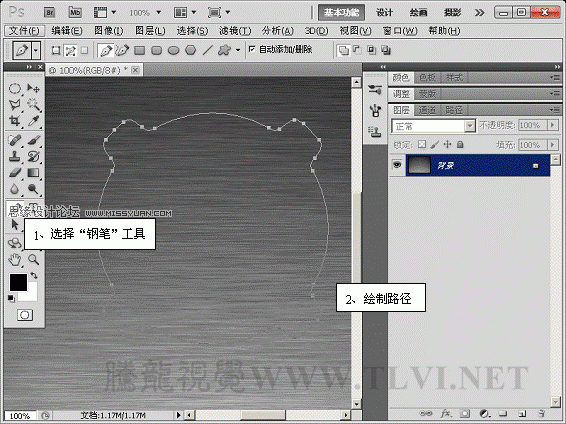Viewport: 566px width, 424px height.
Task: Open the File menu
Action: (24, 31)
